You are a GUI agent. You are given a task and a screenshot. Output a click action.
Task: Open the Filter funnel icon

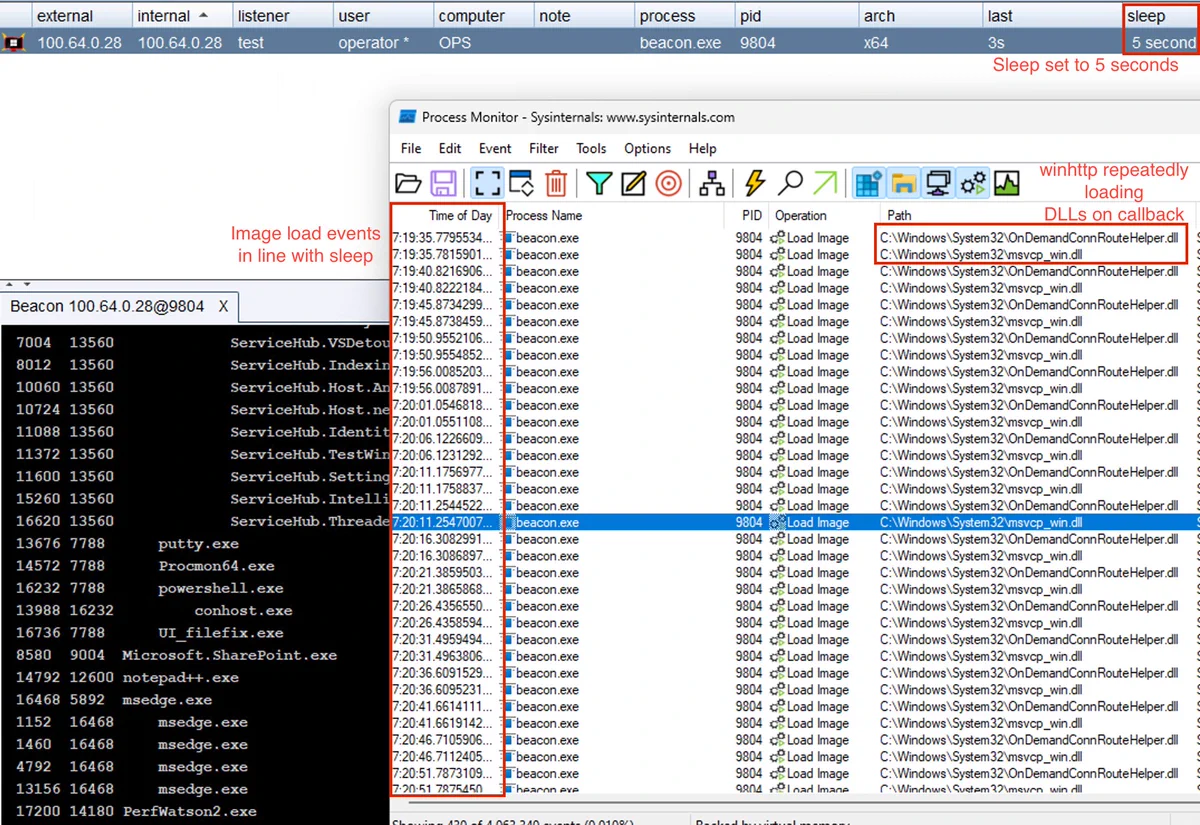point(599,183)
